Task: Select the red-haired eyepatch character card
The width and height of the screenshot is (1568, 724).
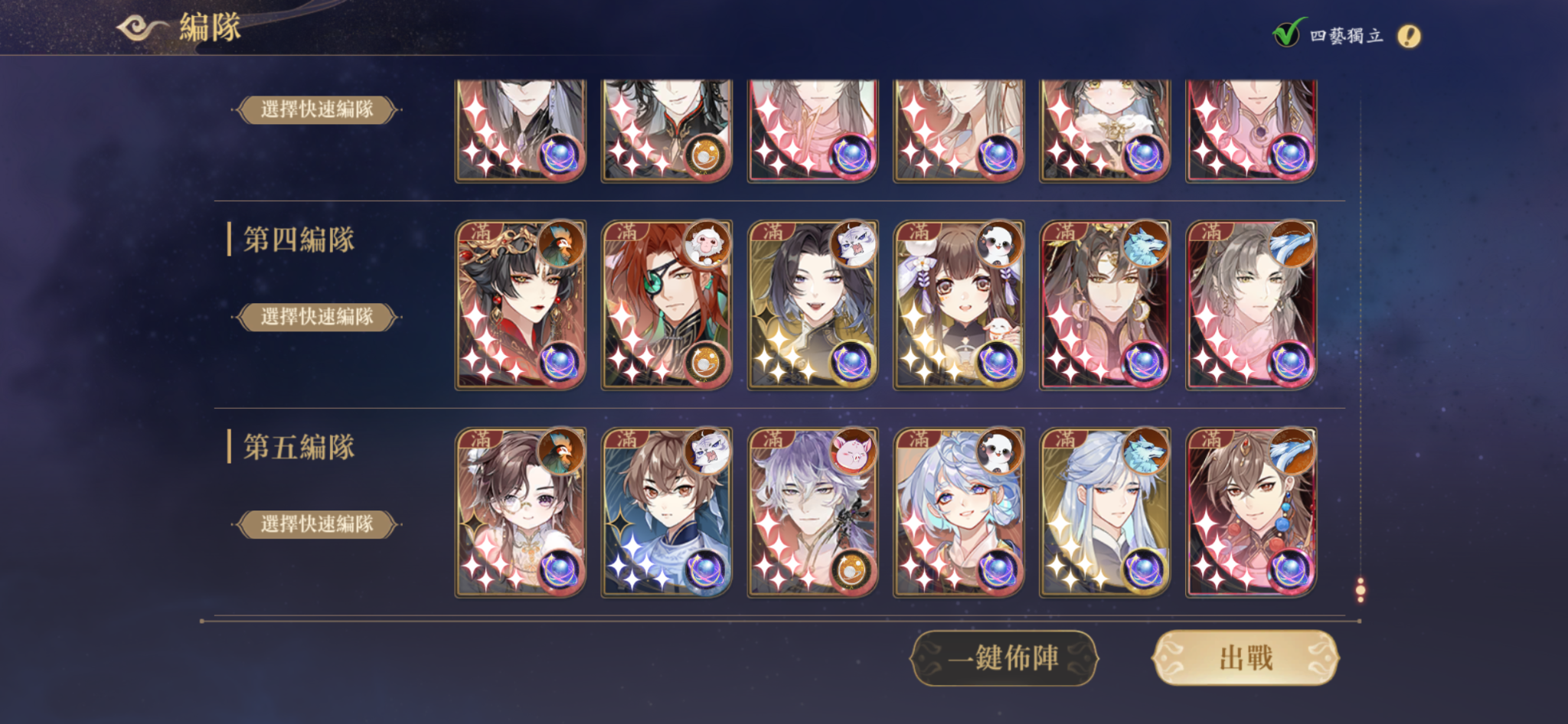Action: tap(666, 305)
